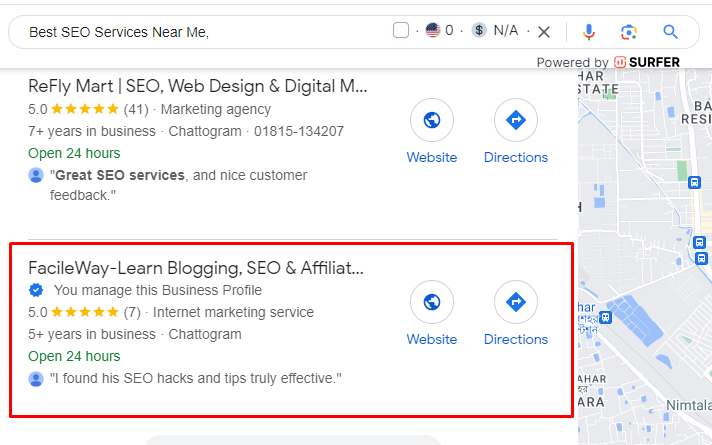Click '7+ years in business' text
Screen dimensions: 712x445
click(92, 131)
